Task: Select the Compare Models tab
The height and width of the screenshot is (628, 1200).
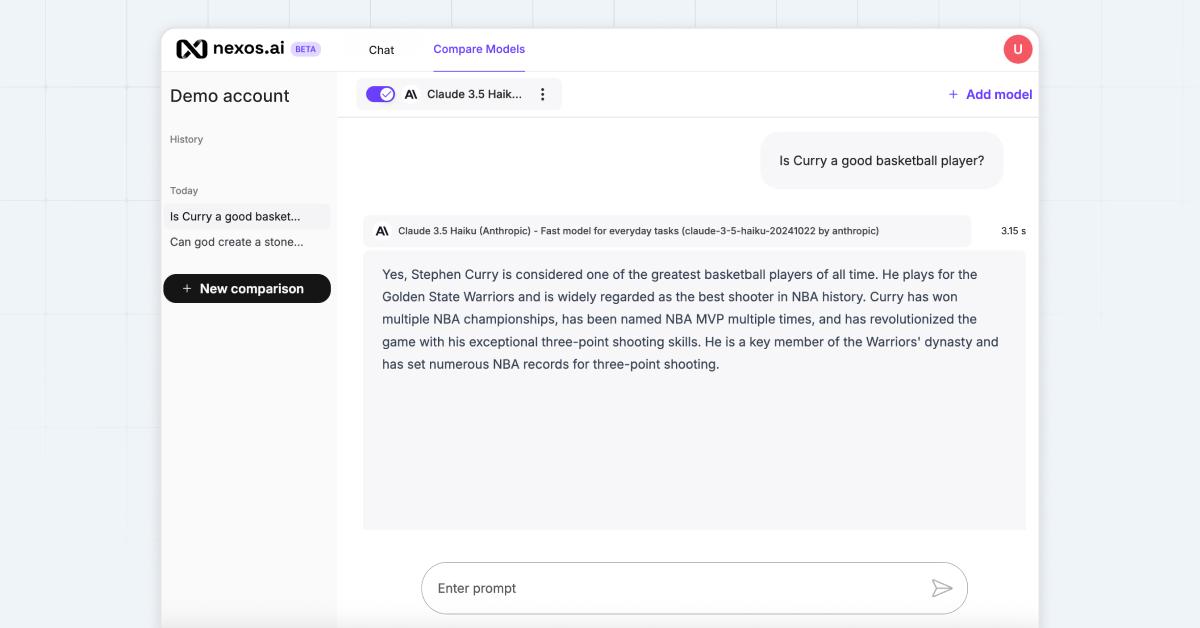Action: click(x=479, y=49)
